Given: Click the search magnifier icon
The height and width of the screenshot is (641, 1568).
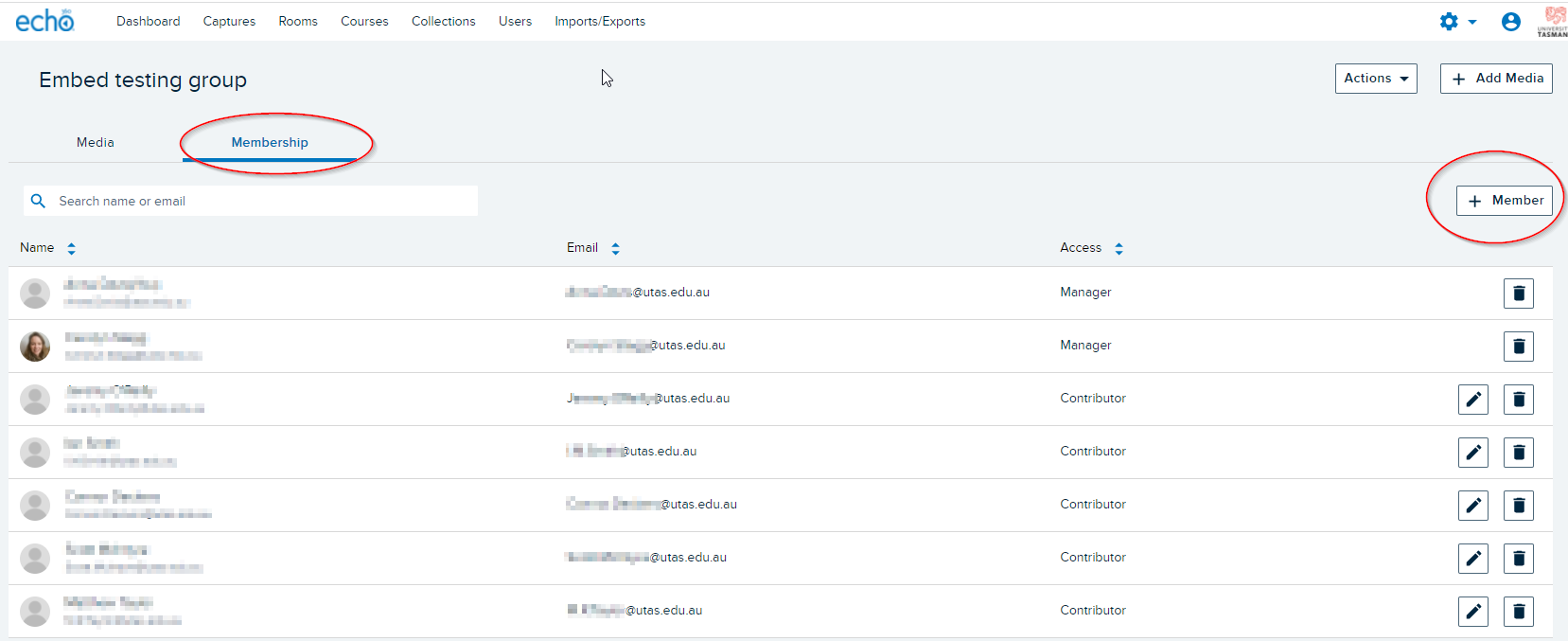Looking at the screenshot, I should (39, 201).
